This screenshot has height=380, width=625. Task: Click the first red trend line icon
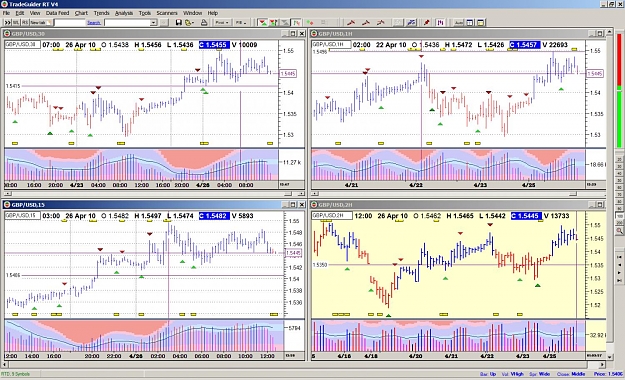pyautogui.click(x=351, y=23)
